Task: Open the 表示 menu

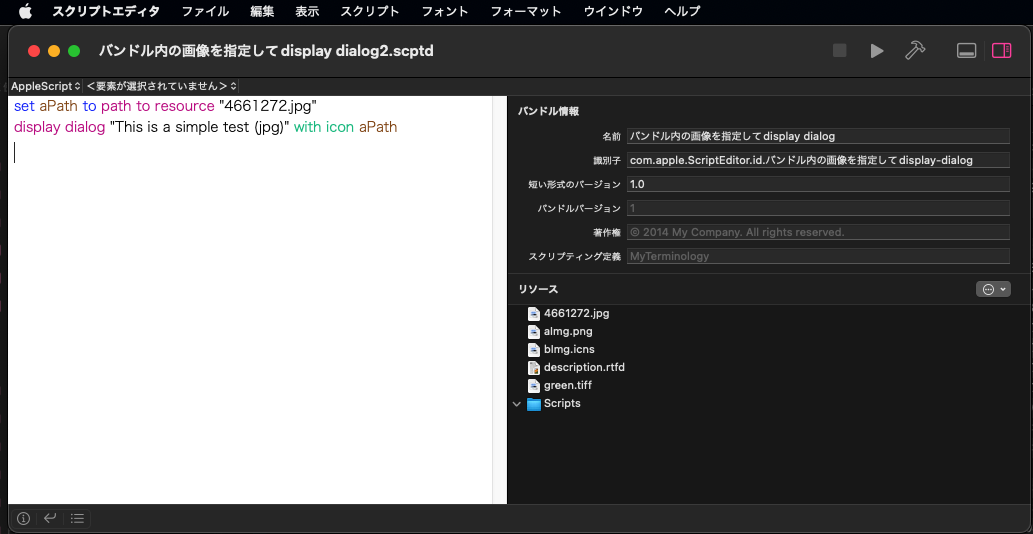Action: [308, 11]
